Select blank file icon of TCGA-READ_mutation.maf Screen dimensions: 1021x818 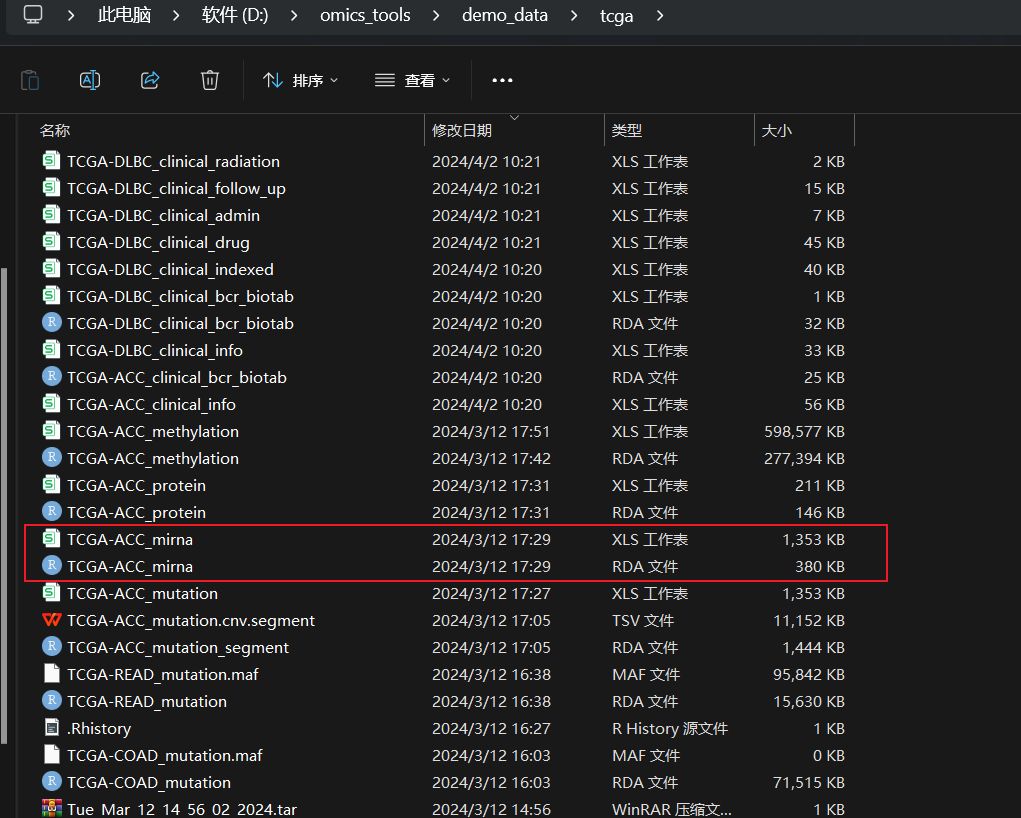pyautogui.click(x=51, y=674)
